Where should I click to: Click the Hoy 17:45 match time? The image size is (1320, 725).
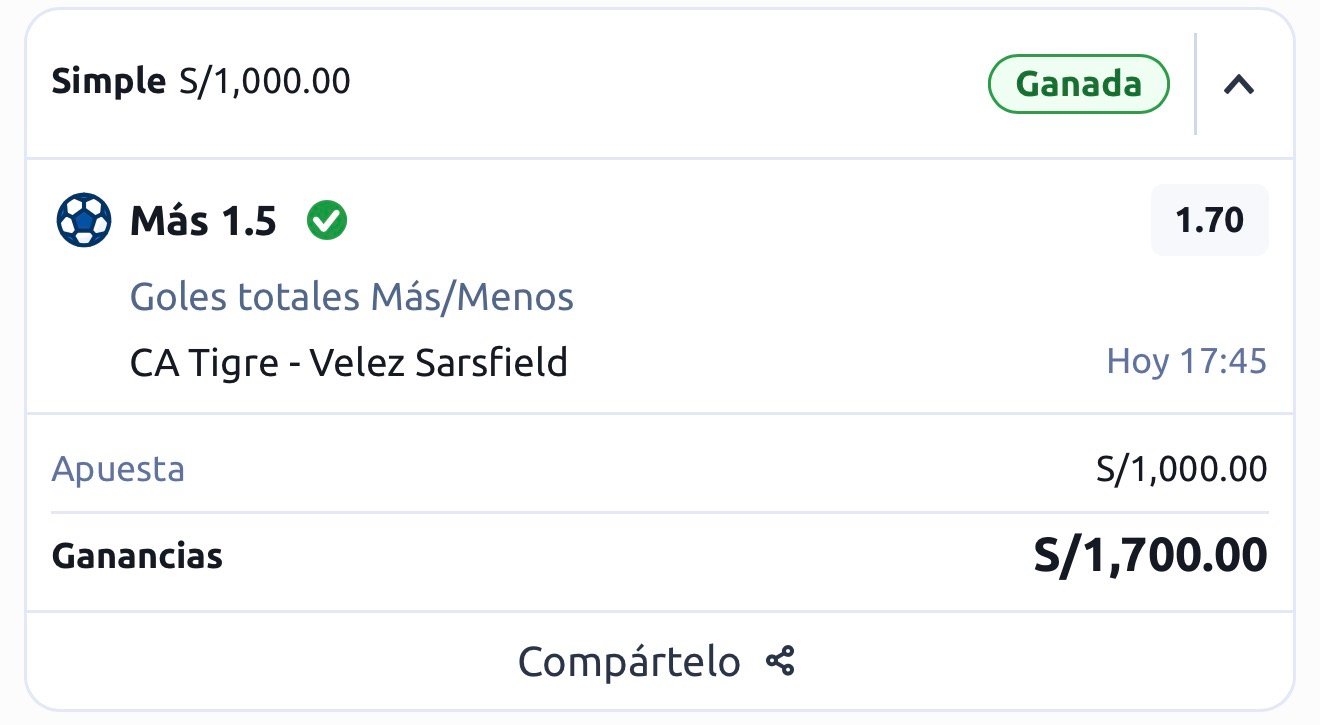[x=1188, y=362]
